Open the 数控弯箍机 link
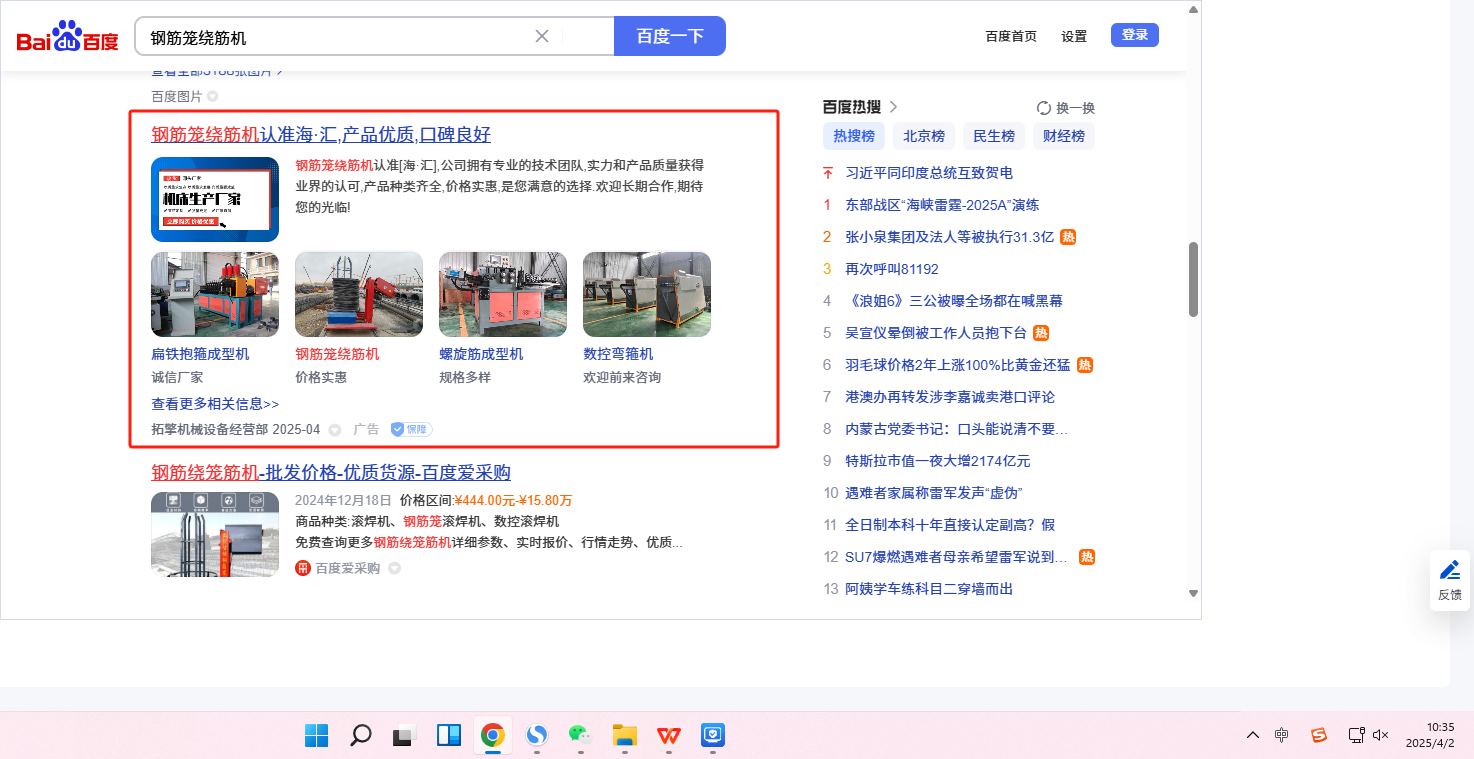1474x759 pixels. (x=618, y=354)
